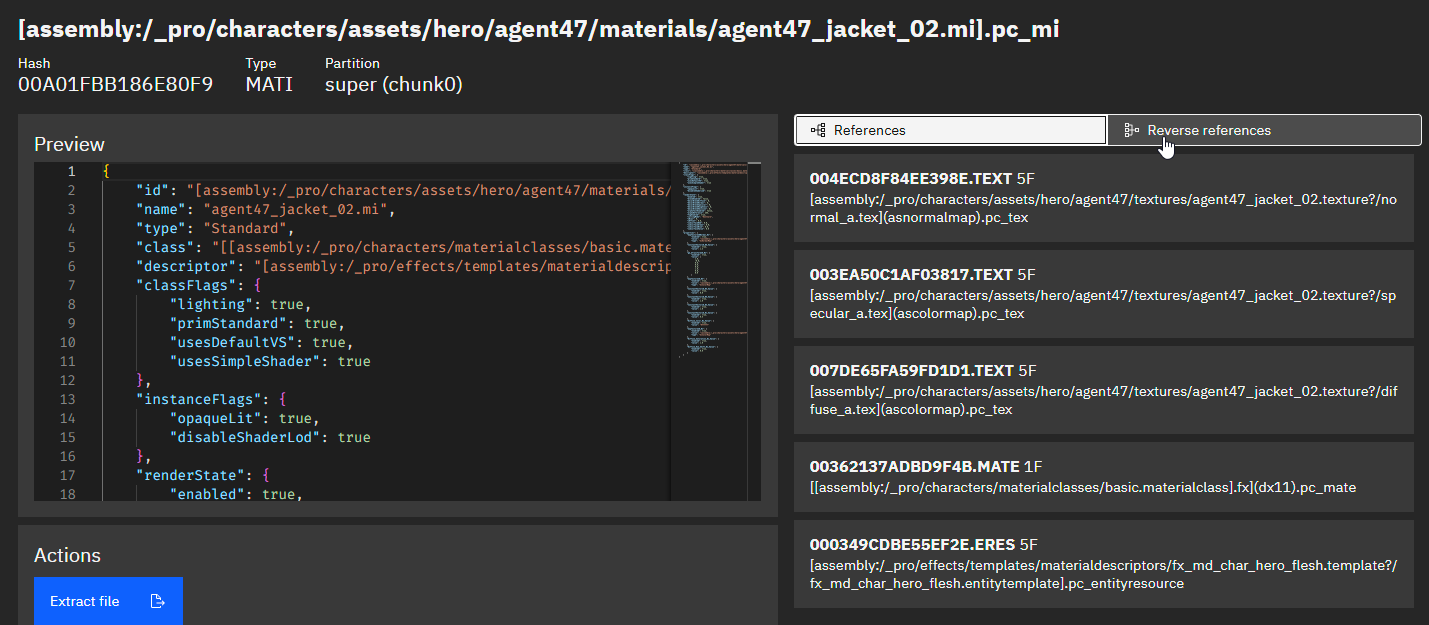Click the Extract file button
This screenshot has width=1429, height=625.
pyautogui.click(x=108, y=601)
